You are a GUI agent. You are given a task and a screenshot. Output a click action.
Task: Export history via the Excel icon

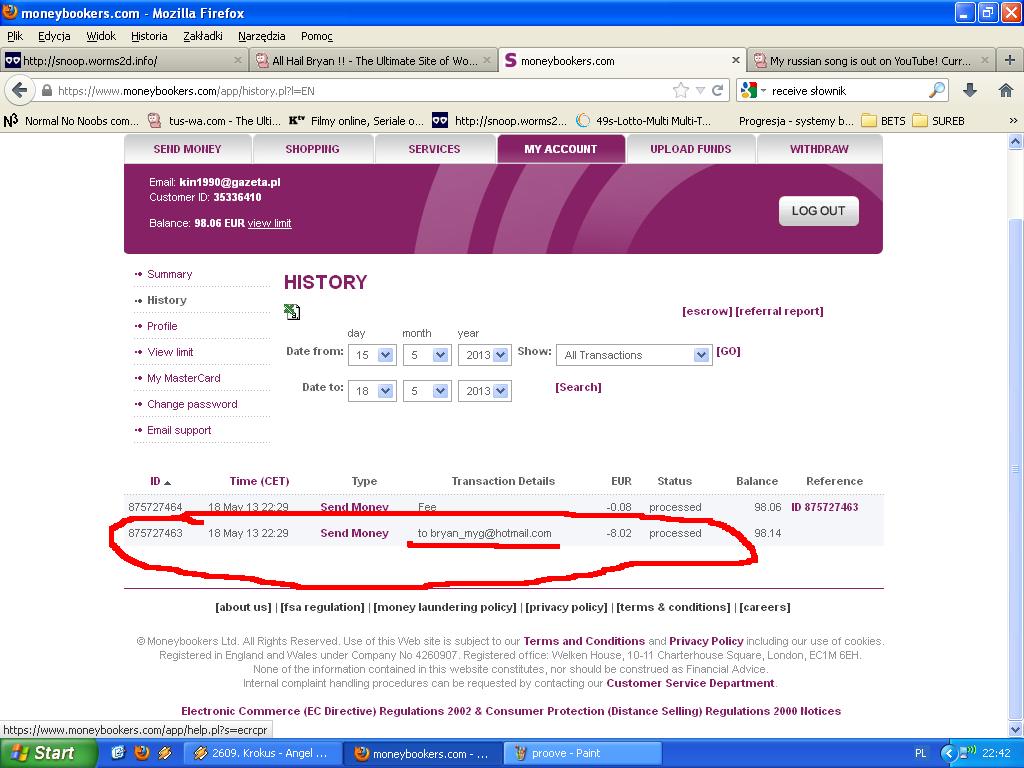292,312
